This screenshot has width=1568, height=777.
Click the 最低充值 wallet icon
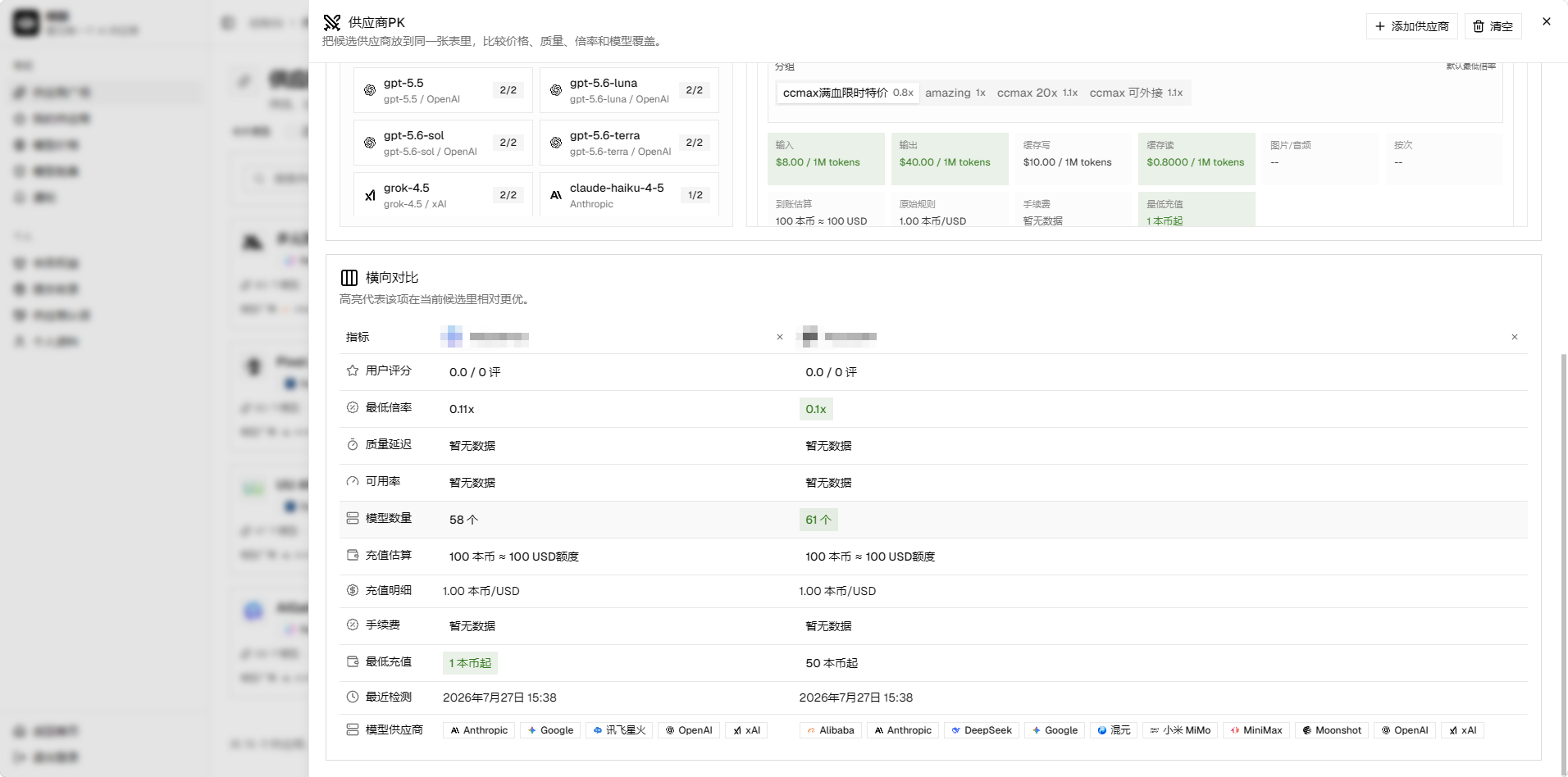(353, 661)
